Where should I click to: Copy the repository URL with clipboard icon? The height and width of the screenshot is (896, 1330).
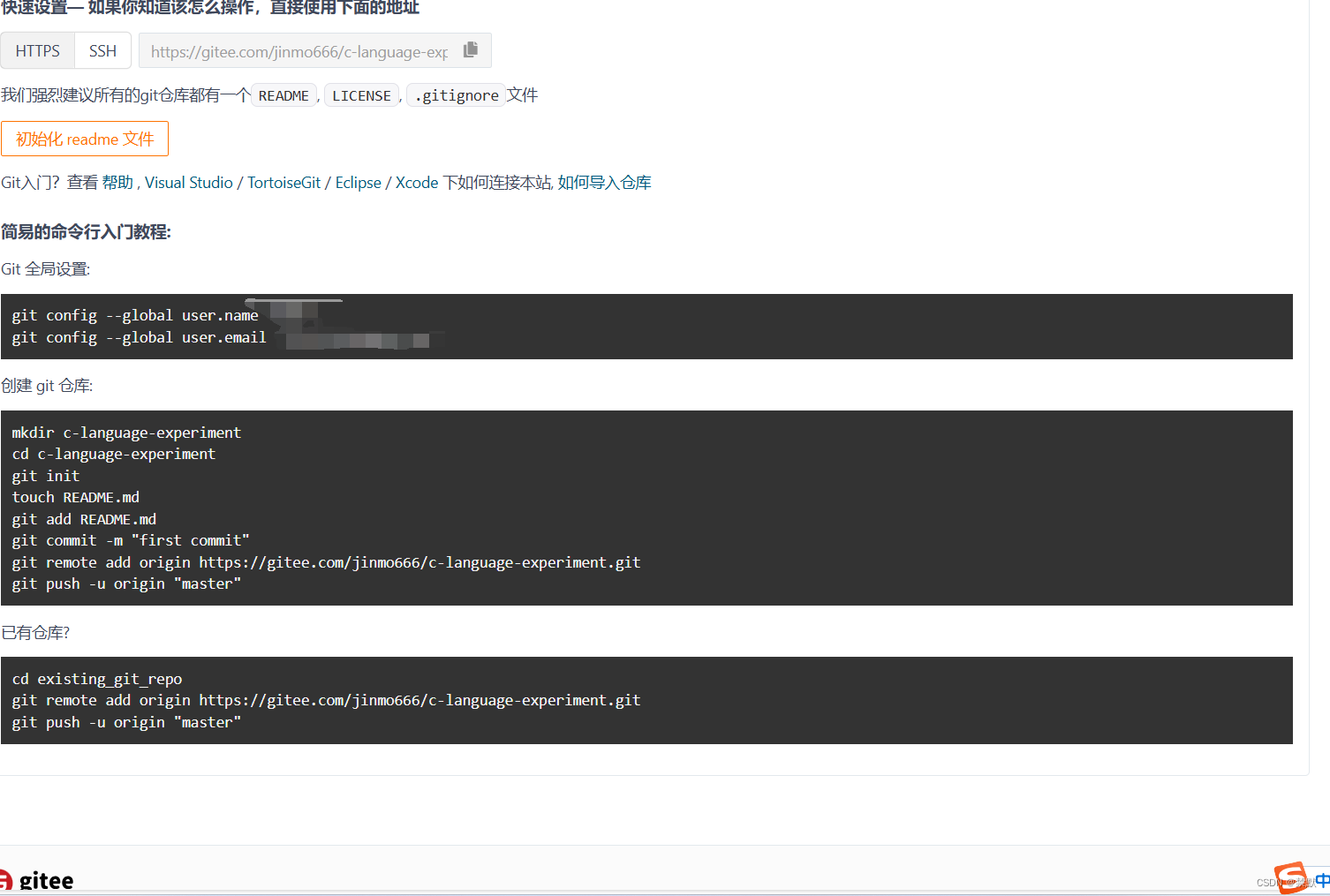[471, 50]
